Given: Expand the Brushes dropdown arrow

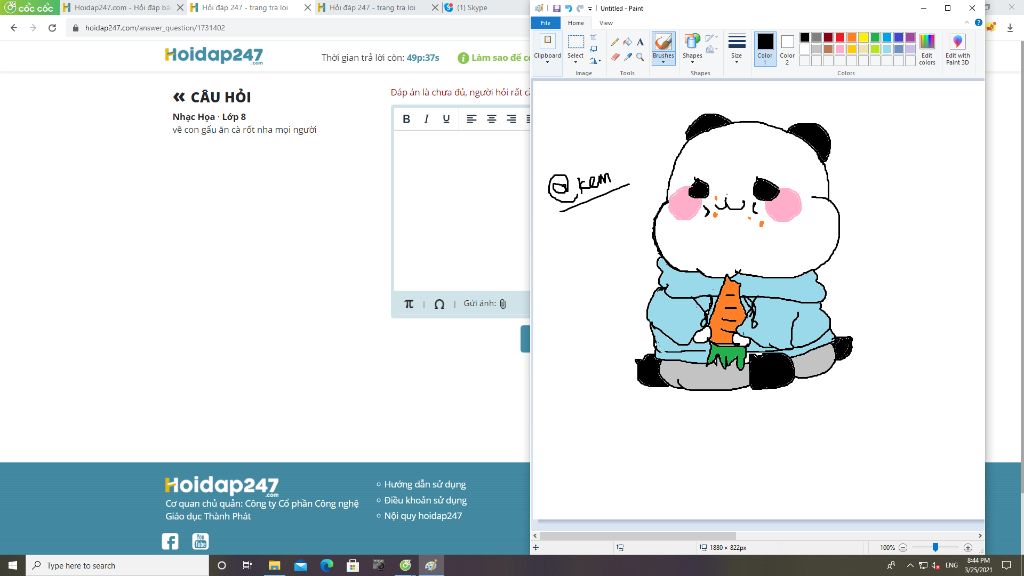Looking at the screenshot, I should click(x=663, y=62).
